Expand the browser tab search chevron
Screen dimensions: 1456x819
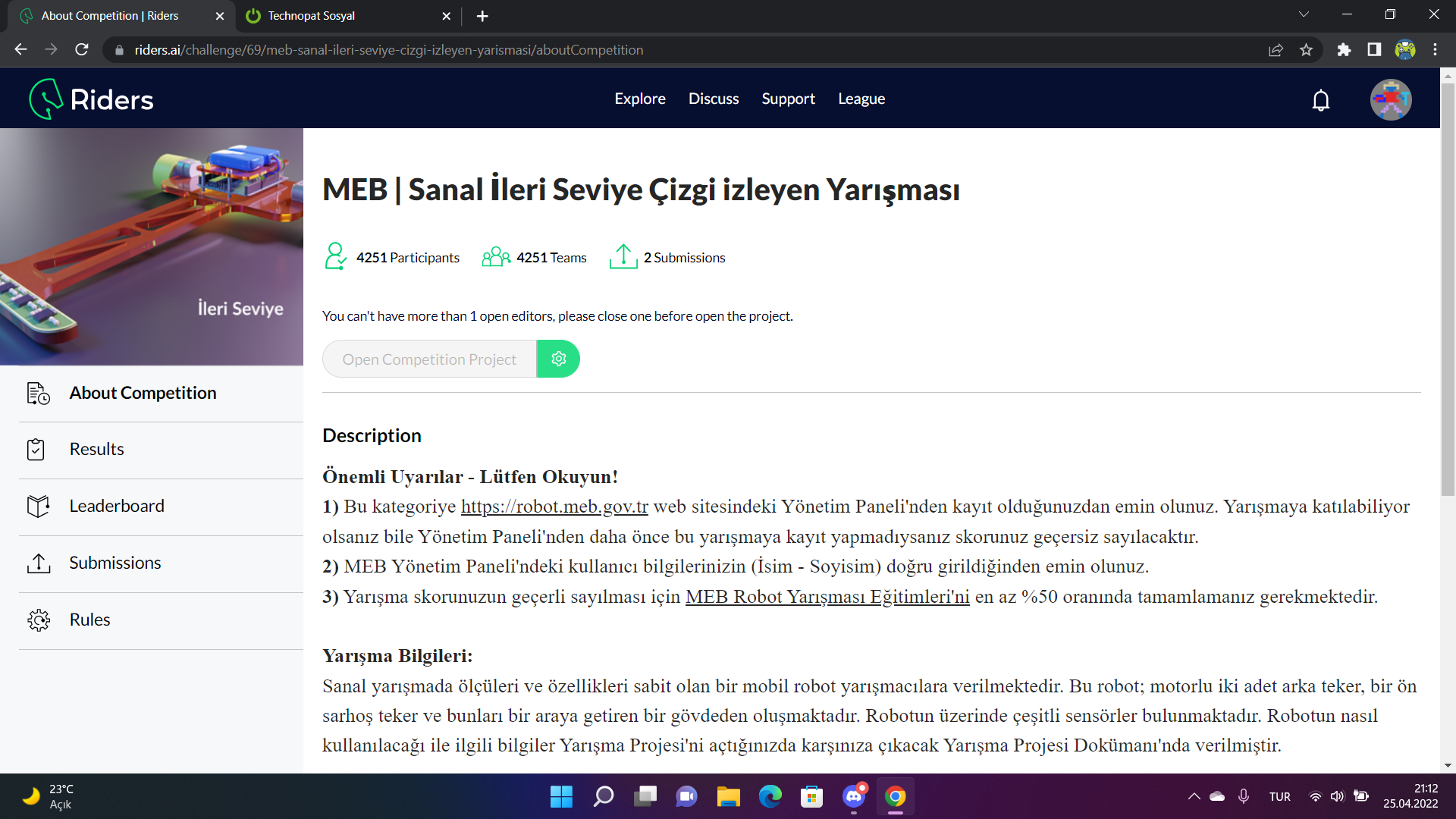click(x=1304, y=14)
